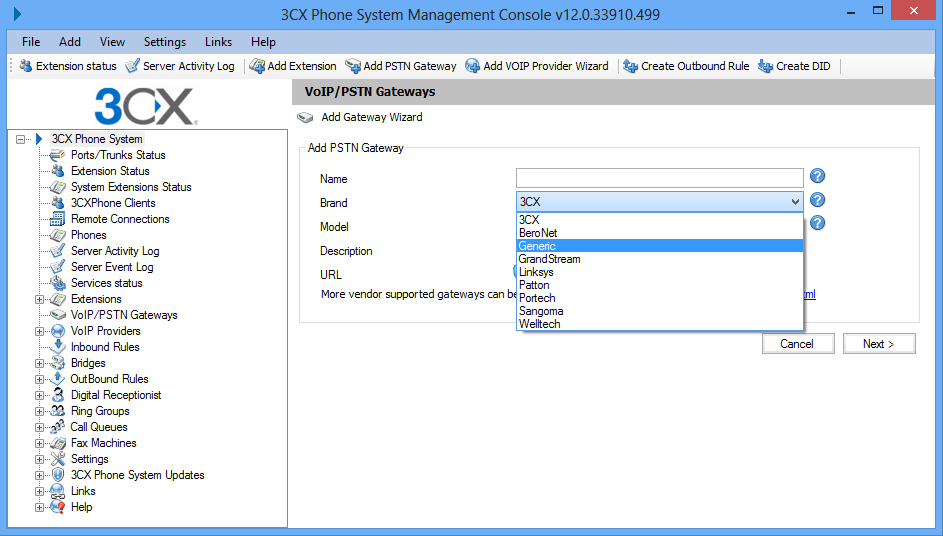Choose Patton in Brand list
943x536 pixels.
click(x=660, y=285)
